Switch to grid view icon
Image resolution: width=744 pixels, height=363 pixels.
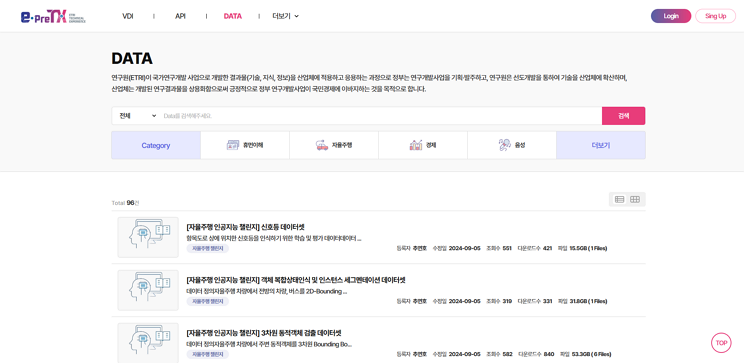635,199
